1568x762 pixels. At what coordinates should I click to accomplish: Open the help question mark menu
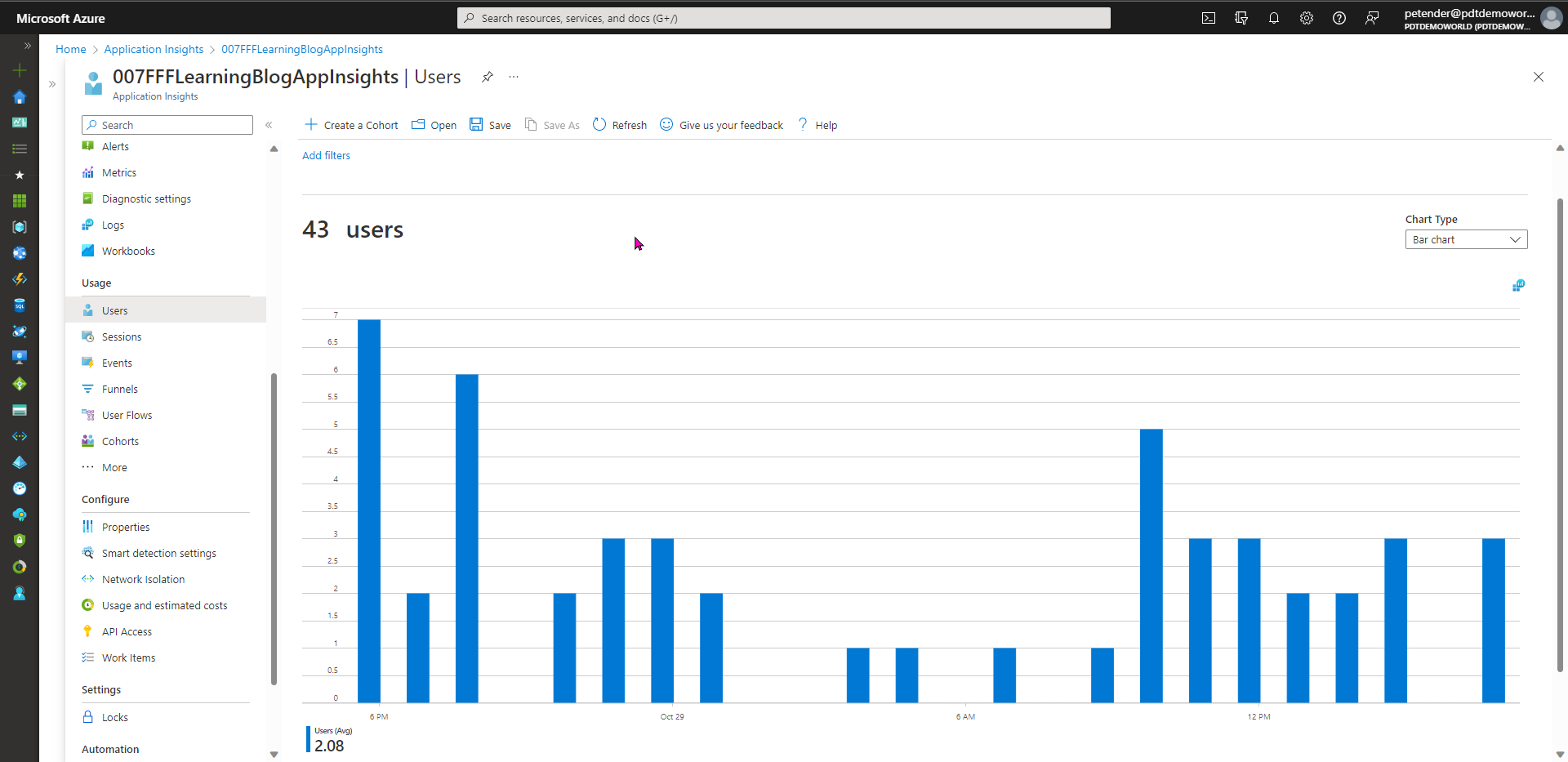click(1339, 18)
